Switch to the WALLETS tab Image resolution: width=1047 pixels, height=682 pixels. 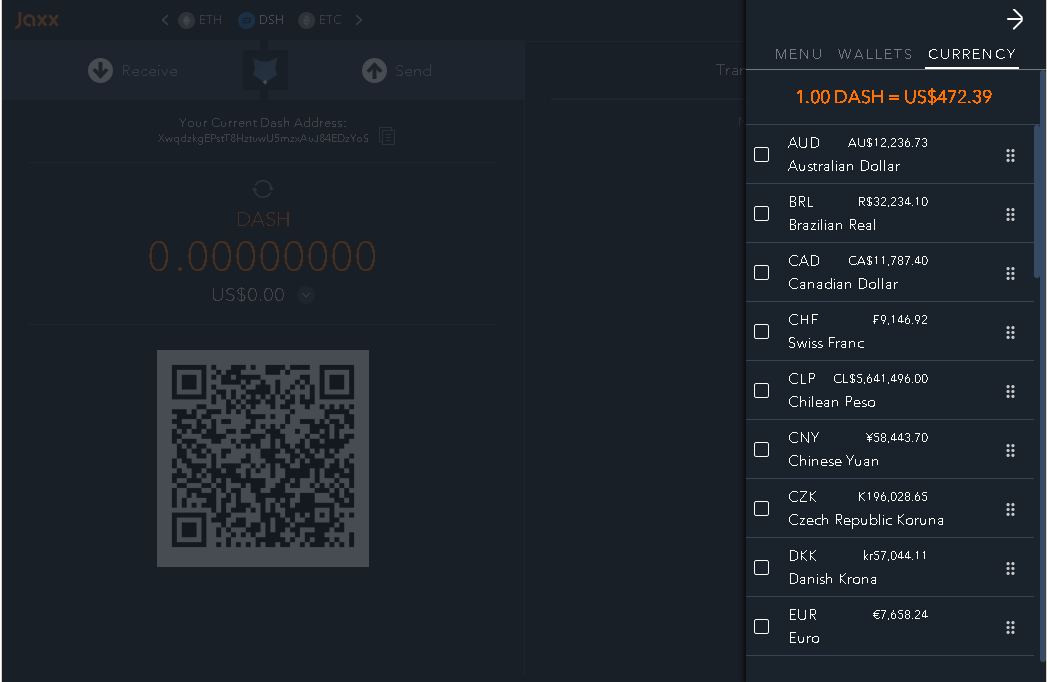pos(875,54)
